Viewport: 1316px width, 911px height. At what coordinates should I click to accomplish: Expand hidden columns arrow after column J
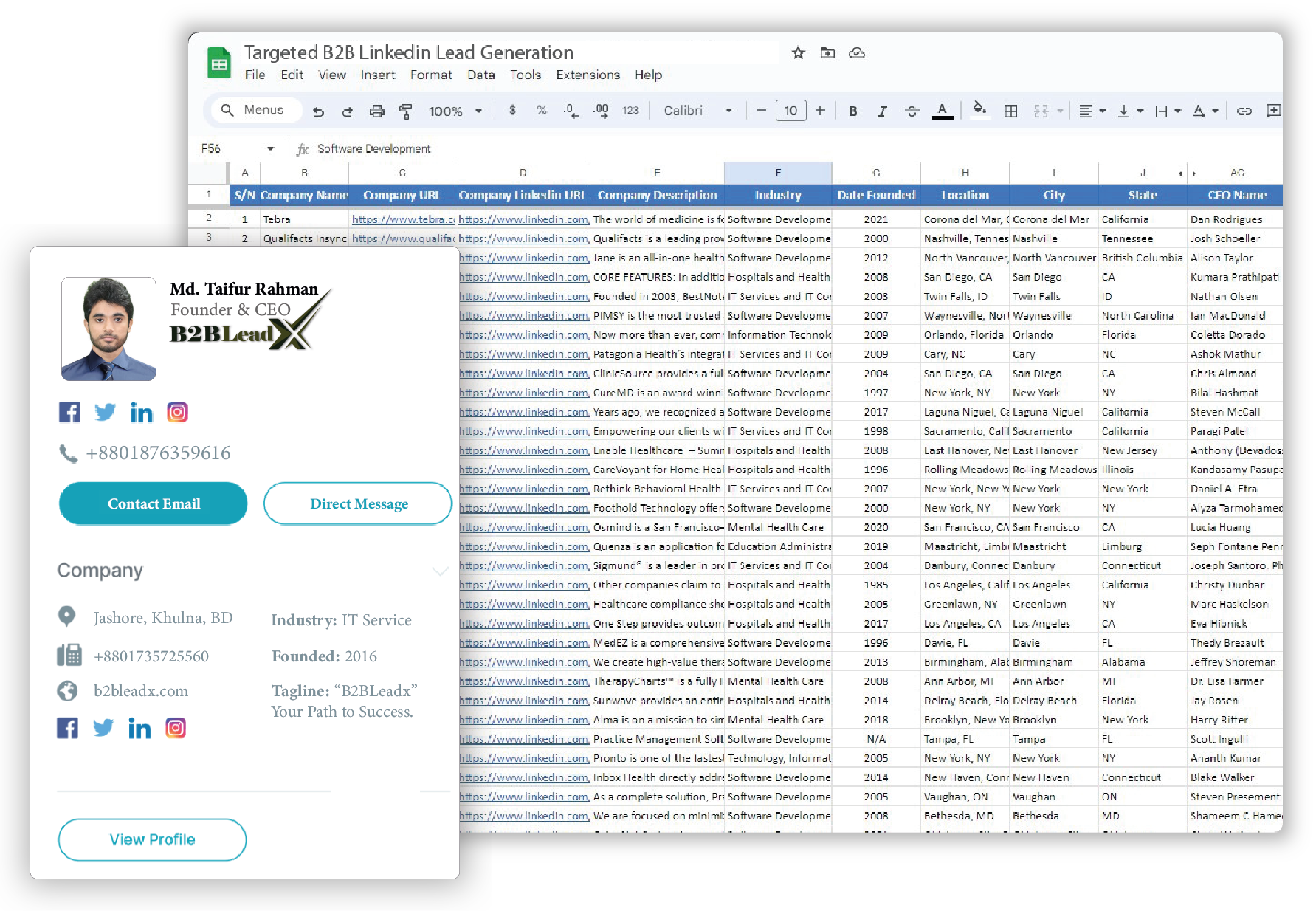1193,173
